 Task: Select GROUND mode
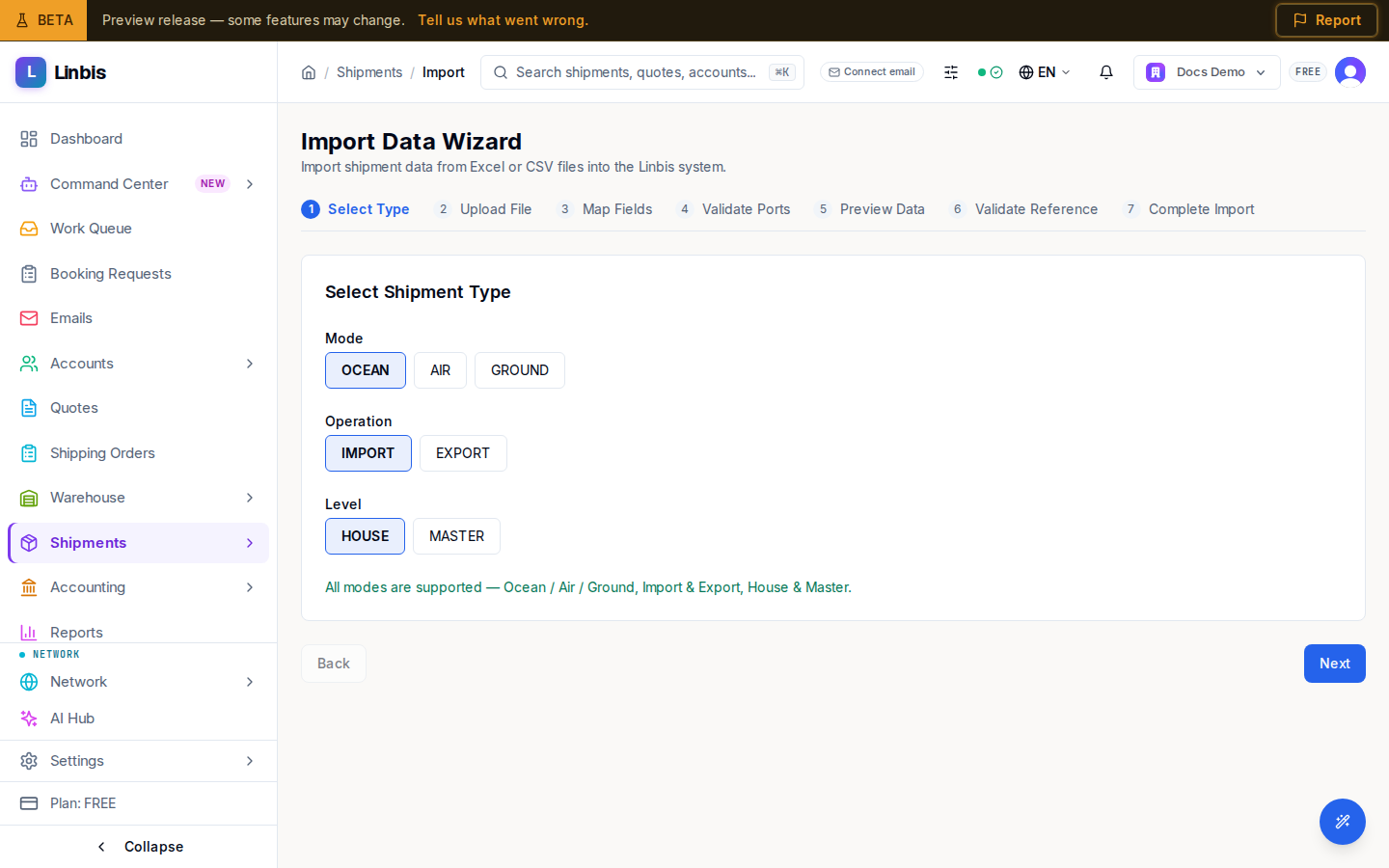click(520, 370)
